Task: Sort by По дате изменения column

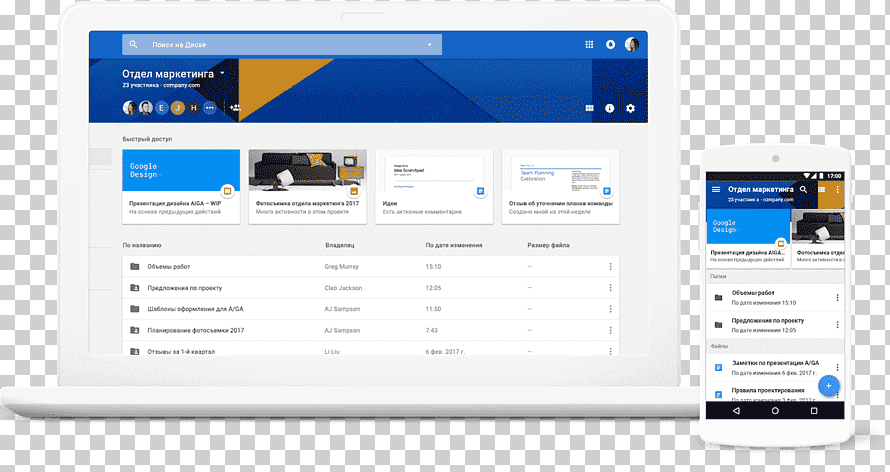Action: [454, 245]
